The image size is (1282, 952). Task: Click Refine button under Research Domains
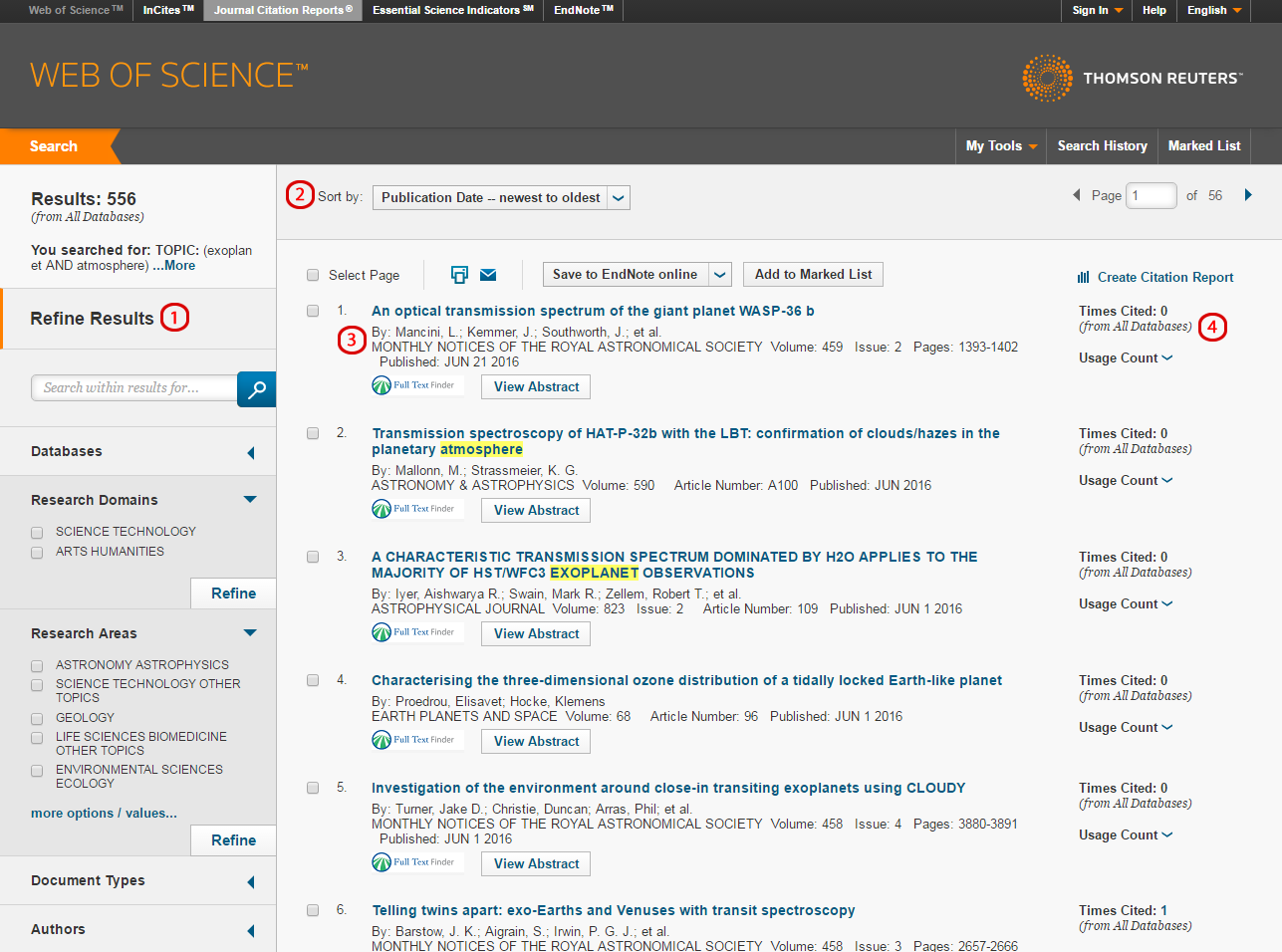(x=233, y=594)
